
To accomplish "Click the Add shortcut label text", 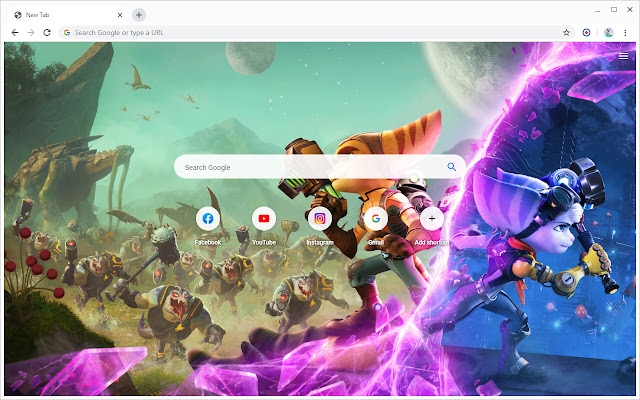I will coord(431,242).
